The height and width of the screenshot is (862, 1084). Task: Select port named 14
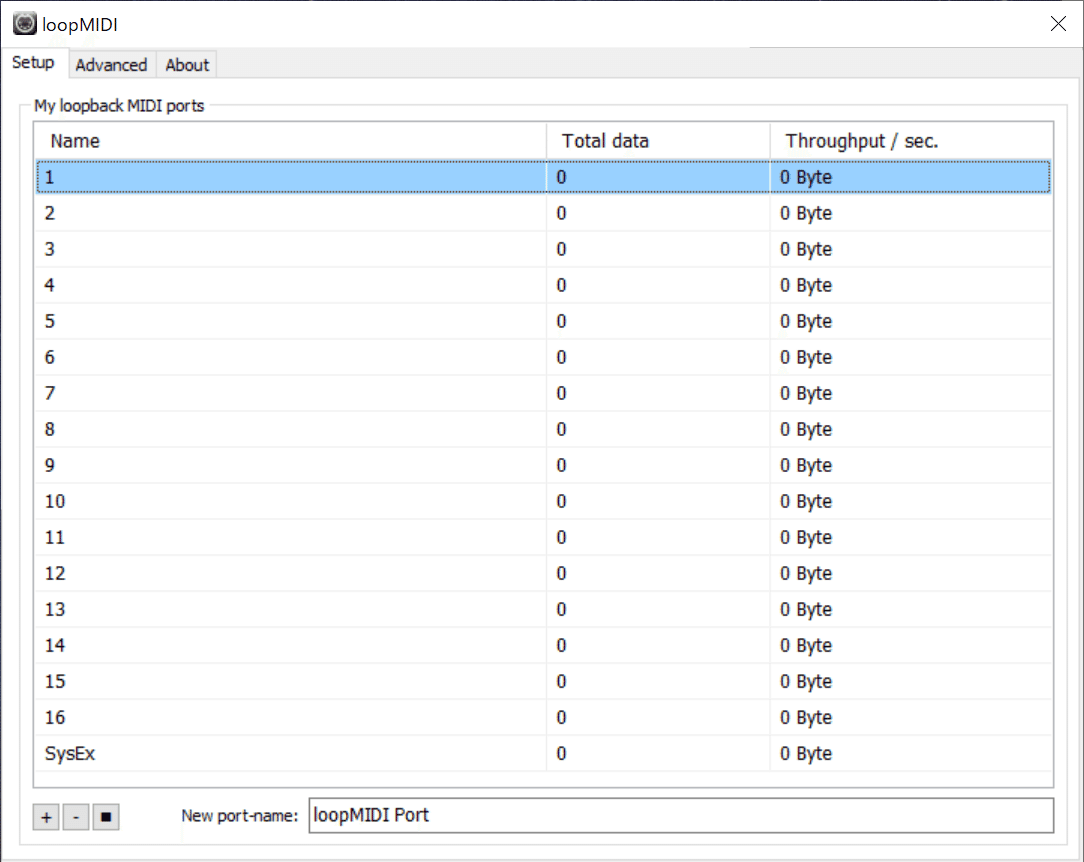coord(543,645)
